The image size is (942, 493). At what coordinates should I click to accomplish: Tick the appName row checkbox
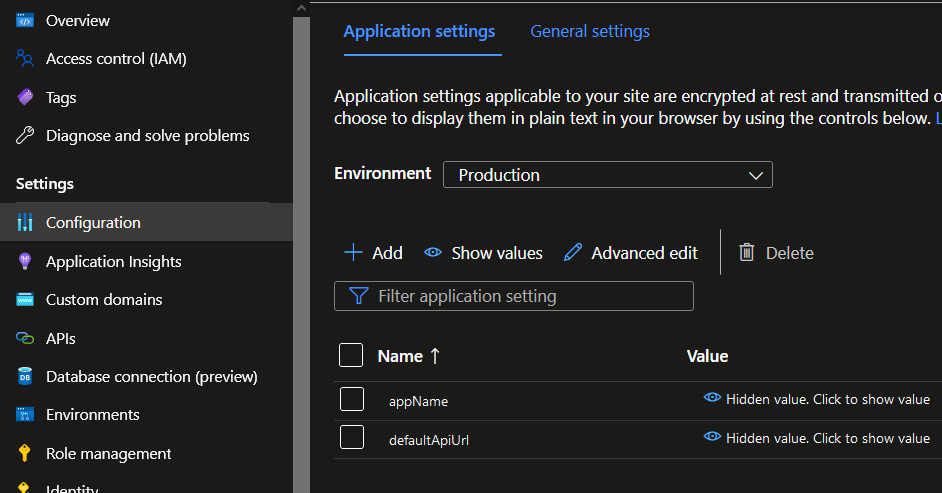pyautogui.click(x=351, y=400)
